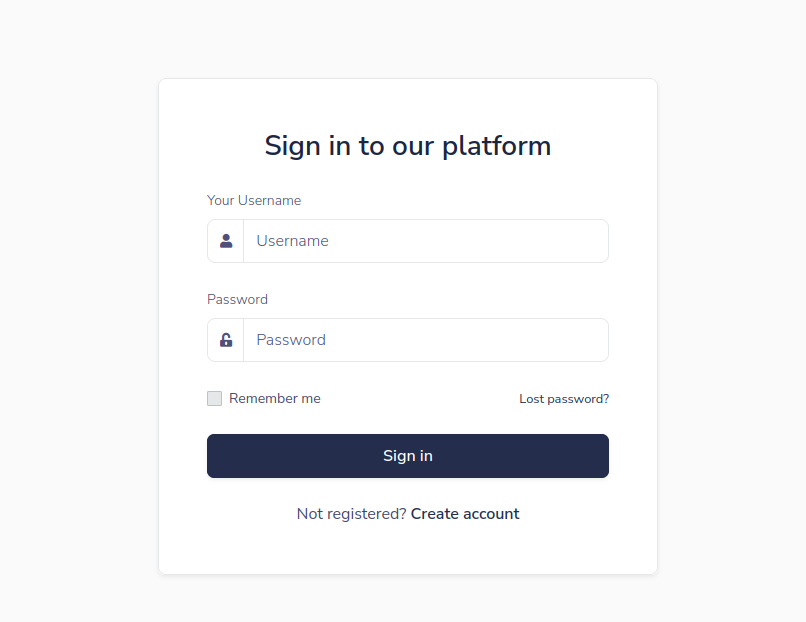Open the Lost password? link
The width and height of the screenshot is (806, 622).
[x=564, y=399]
